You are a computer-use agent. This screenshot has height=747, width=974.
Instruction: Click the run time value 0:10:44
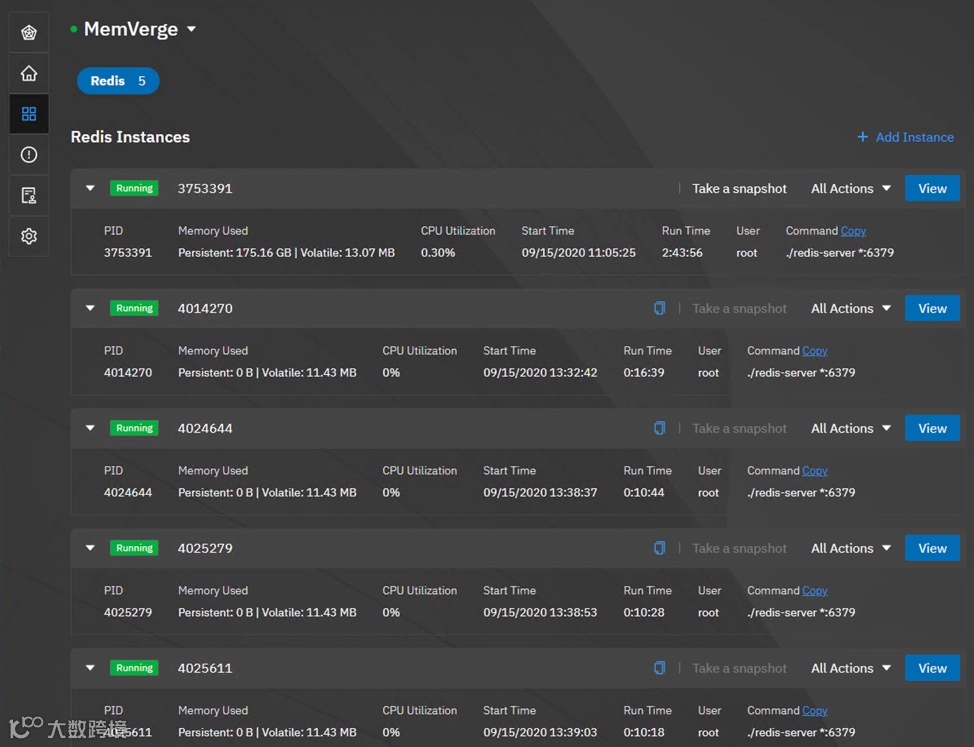[x=644, y=492]
